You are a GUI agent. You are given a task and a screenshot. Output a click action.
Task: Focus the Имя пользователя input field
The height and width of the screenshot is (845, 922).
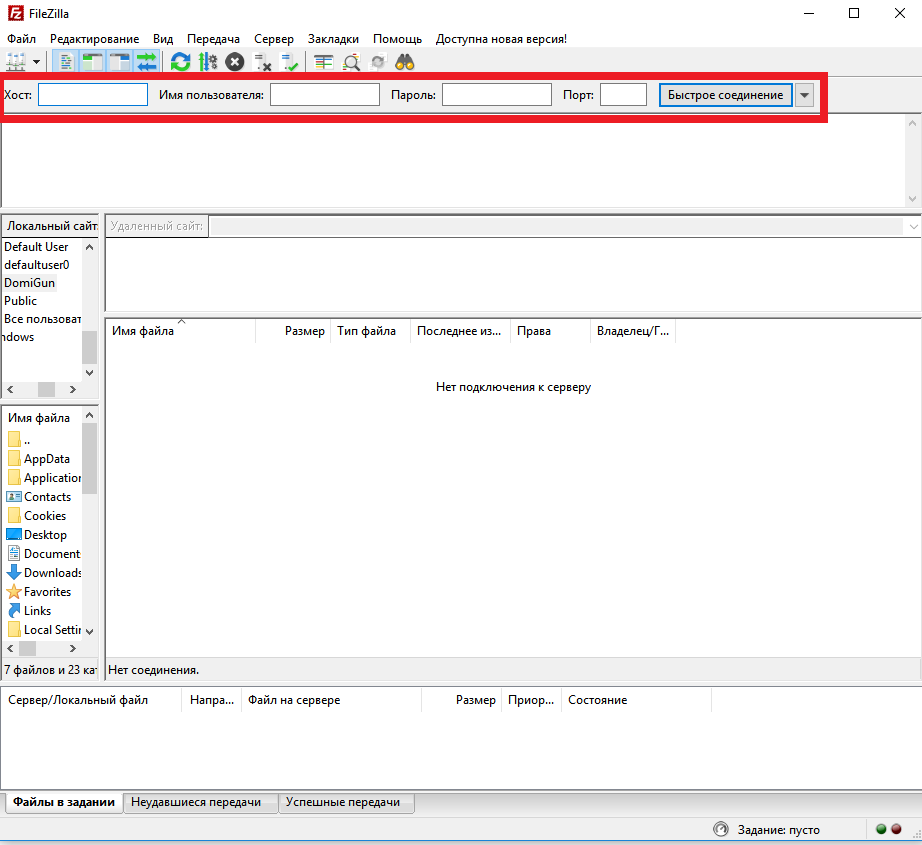(325, 95)
